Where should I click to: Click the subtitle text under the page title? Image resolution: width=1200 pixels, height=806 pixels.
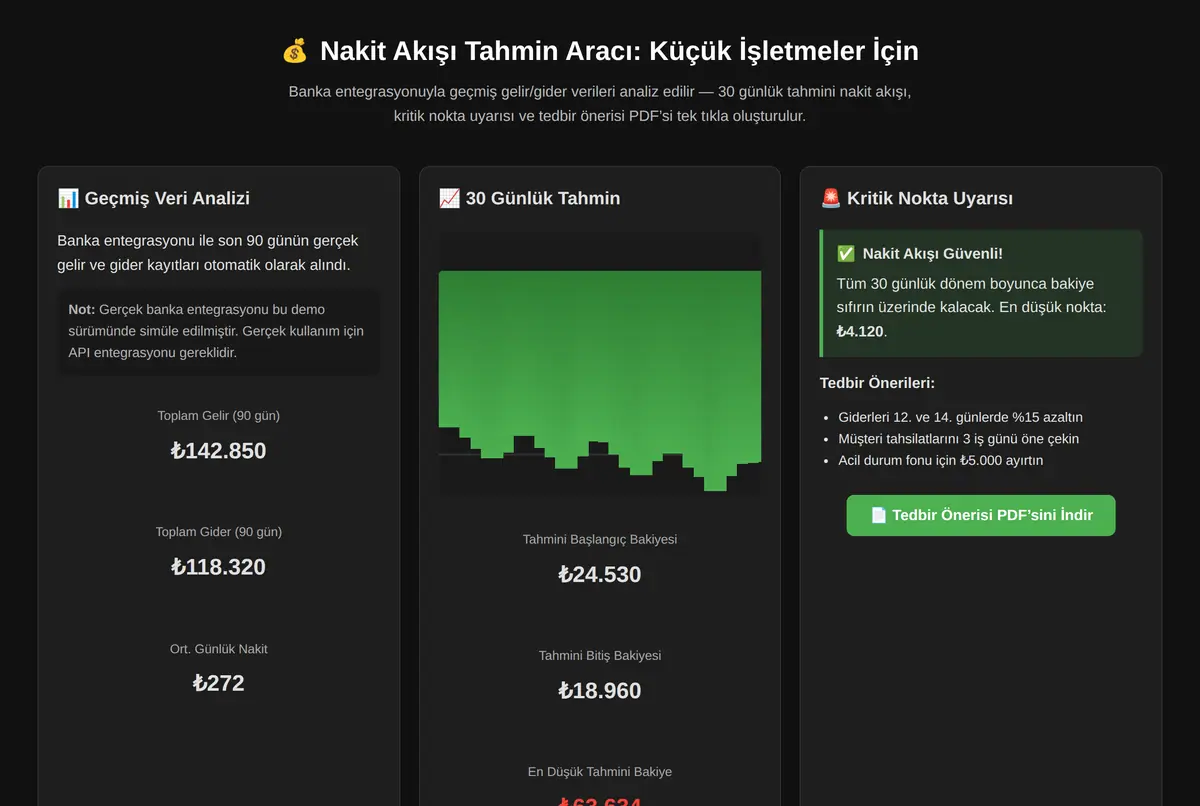click(x=600, y=104)
